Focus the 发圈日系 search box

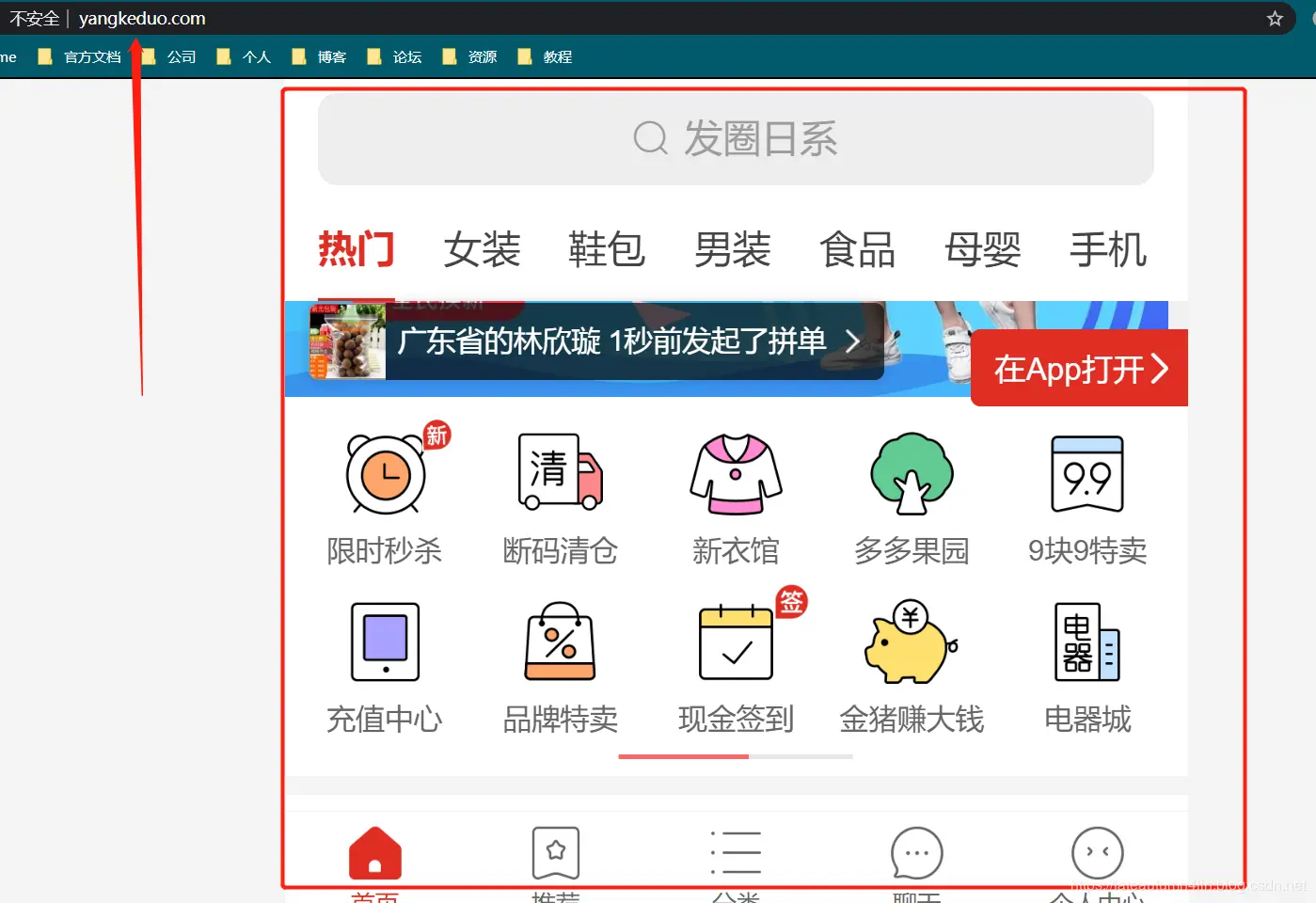(x=736, y=138)
